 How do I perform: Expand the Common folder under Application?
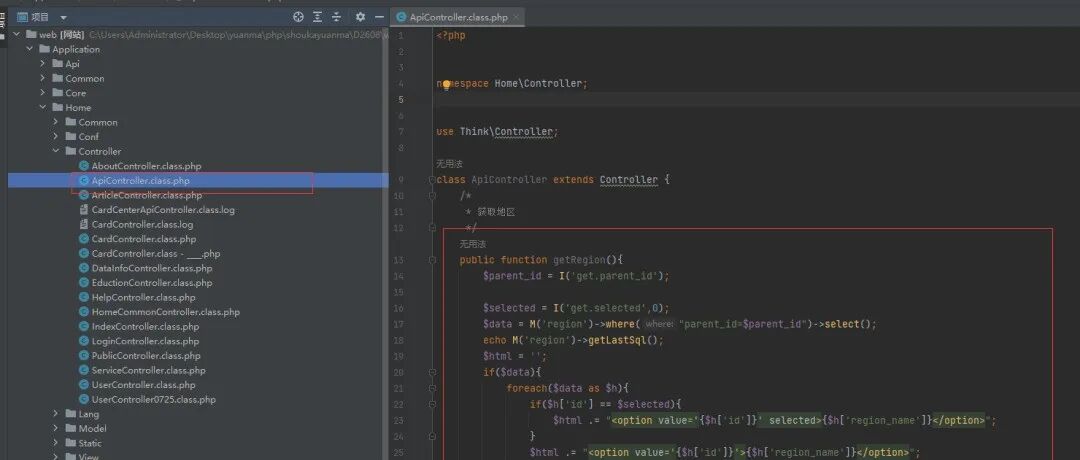click(x=43, y=79)
